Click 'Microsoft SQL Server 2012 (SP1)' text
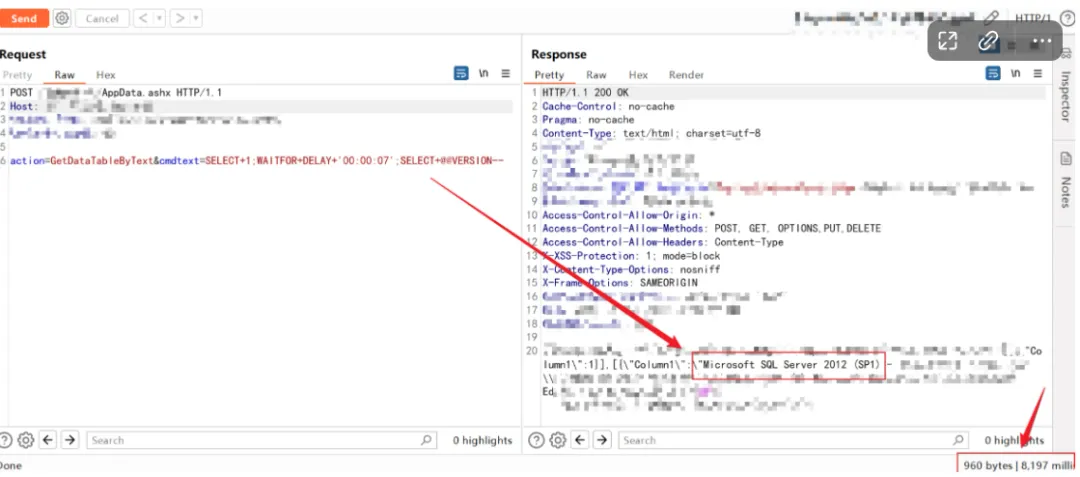Viewport: 1080px width, 477px height. [790, 364]
